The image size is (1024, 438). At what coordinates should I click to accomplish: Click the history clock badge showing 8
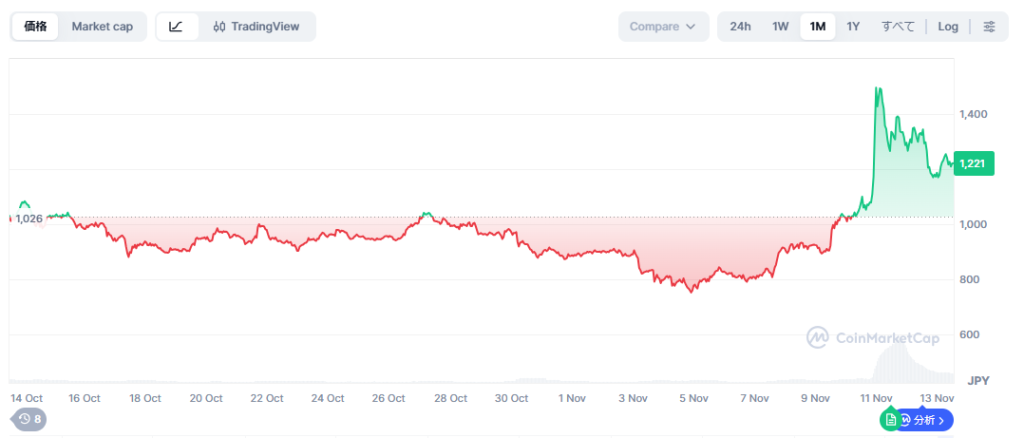pyautogui.click(x=30, y=420)
